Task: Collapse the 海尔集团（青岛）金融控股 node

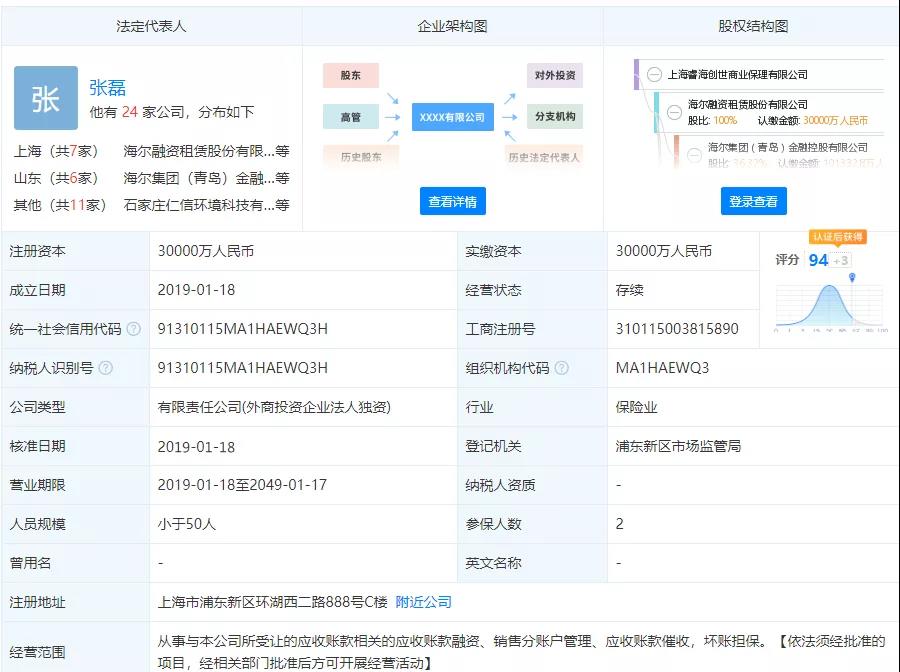Action: pyautogui.click(x=695, y=156)
